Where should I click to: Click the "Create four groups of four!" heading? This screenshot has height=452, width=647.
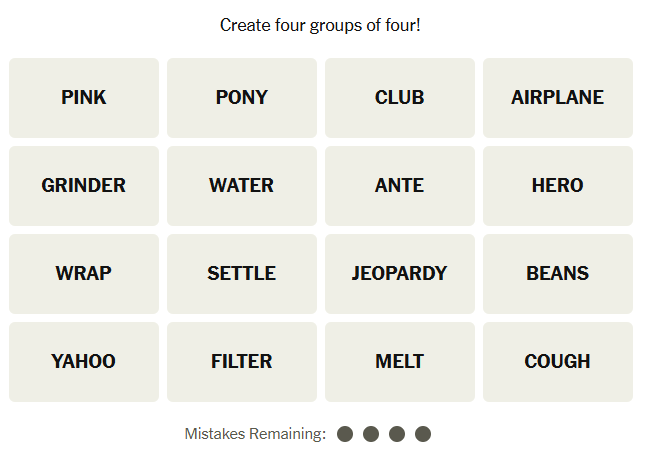(320, 24)
